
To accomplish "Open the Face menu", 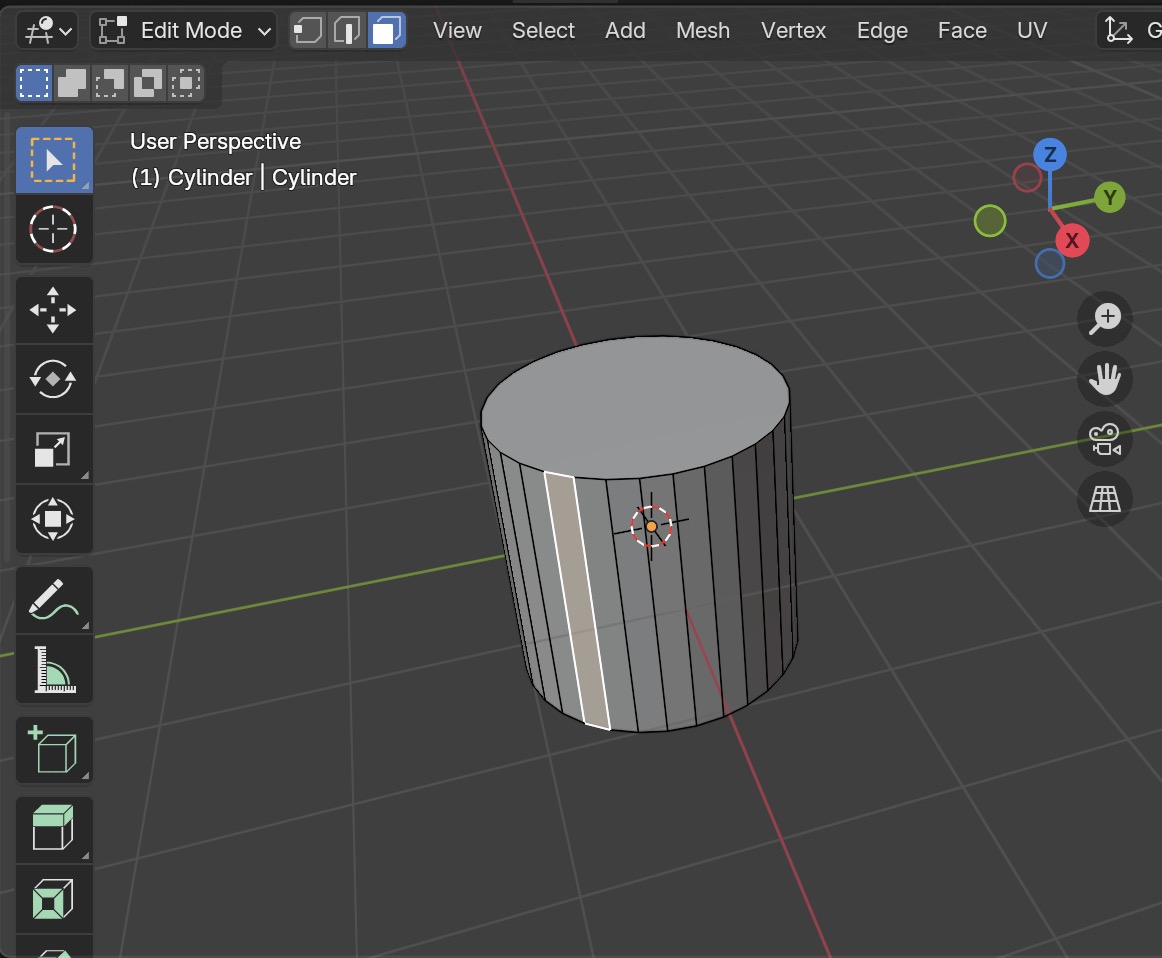I will [x=962, y=30].
